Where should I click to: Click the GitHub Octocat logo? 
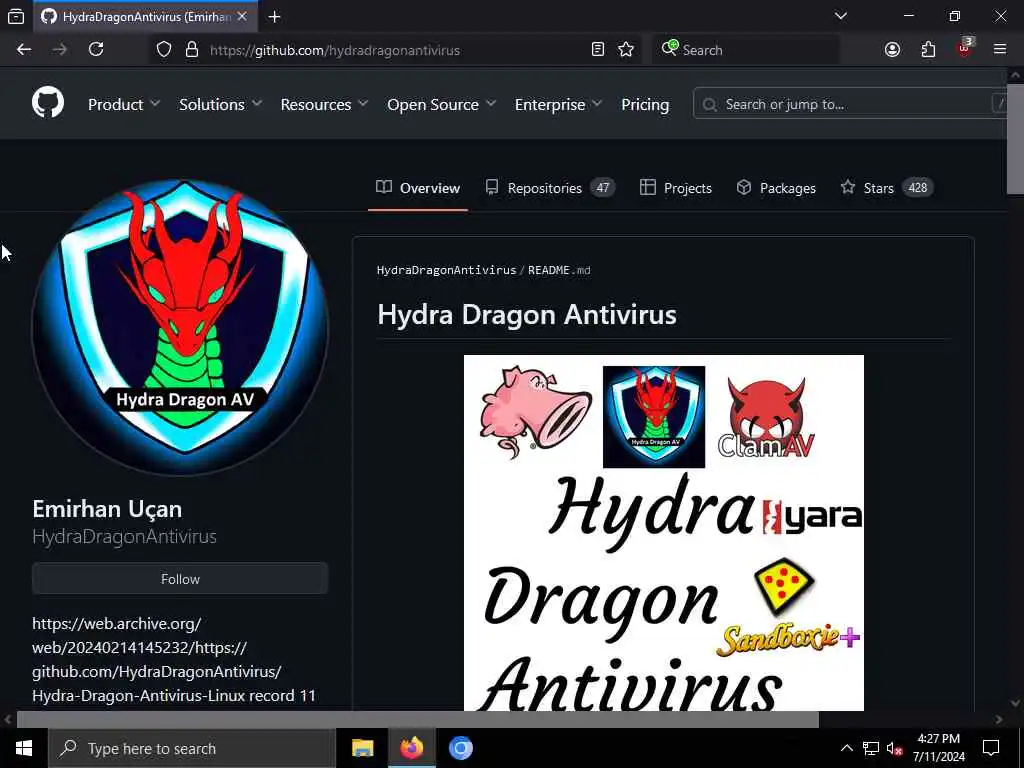point(48,103)
